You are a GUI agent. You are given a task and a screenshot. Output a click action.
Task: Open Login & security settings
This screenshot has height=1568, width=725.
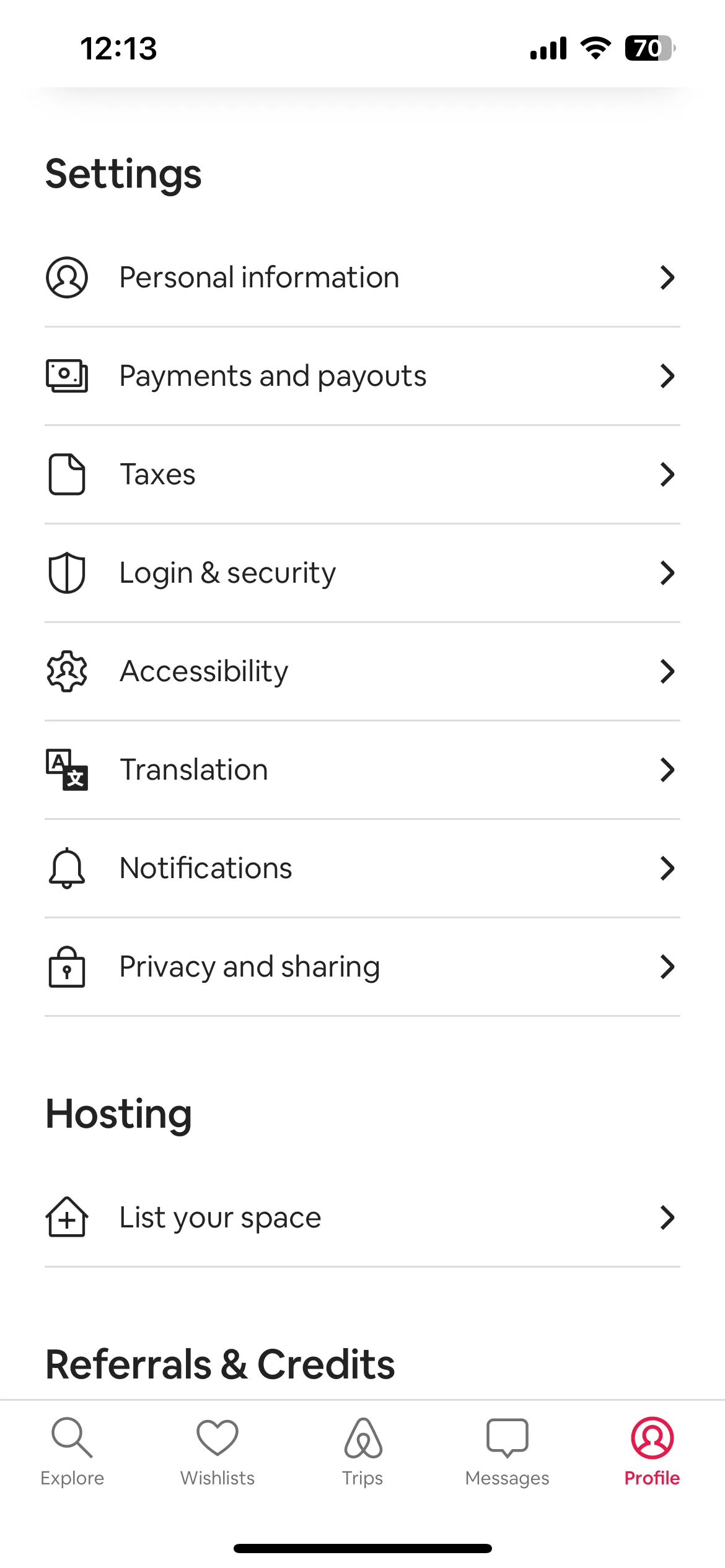click(x=362, y=573)
